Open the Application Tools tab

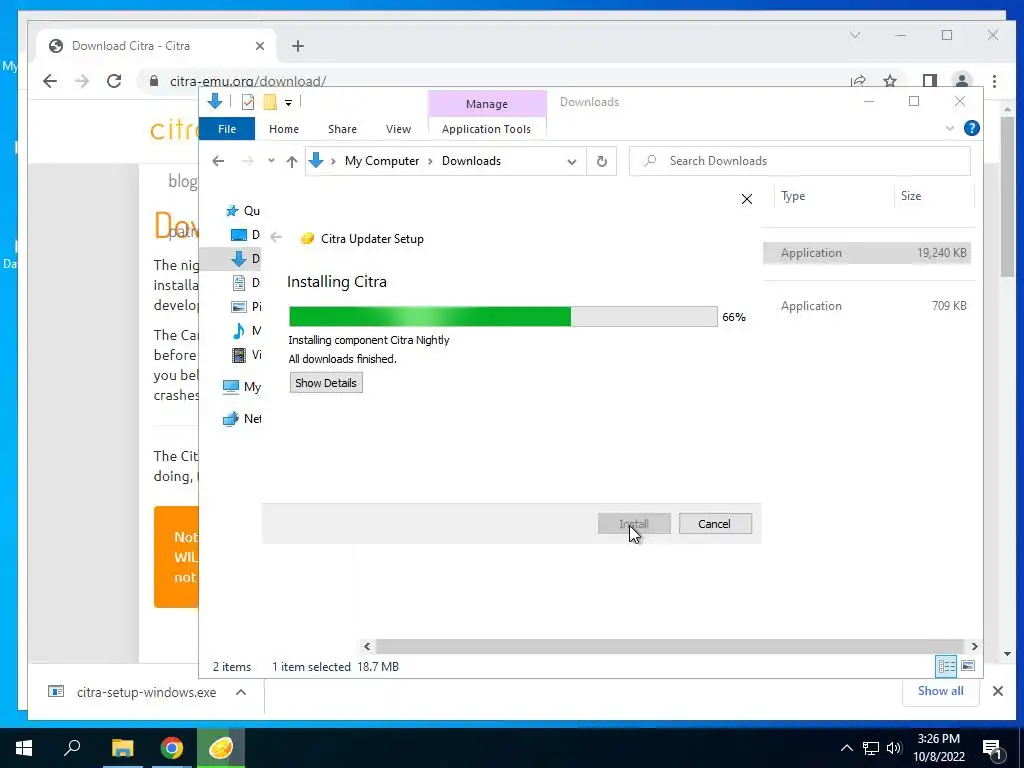pyautogui.click(x=487, y=129)
